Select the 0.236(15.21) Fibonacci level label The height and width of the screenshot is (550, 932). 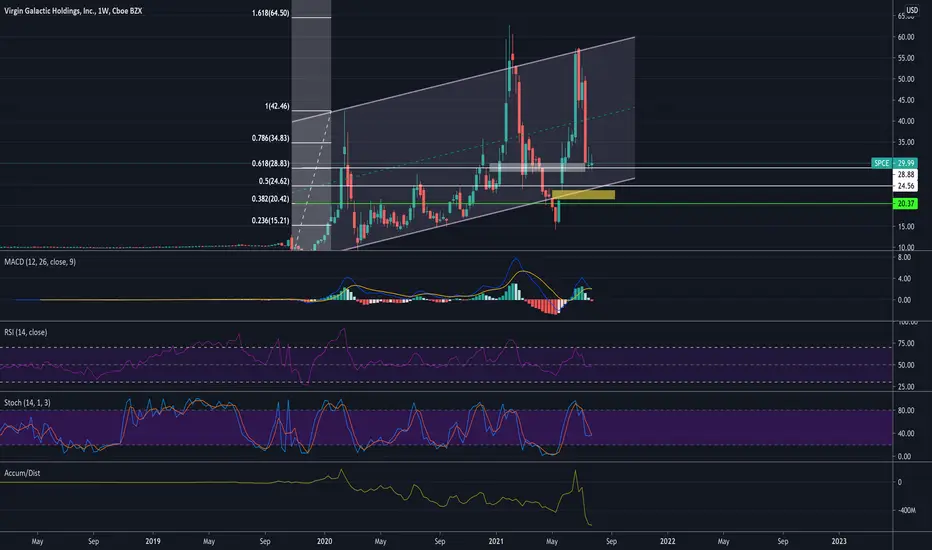270,221
